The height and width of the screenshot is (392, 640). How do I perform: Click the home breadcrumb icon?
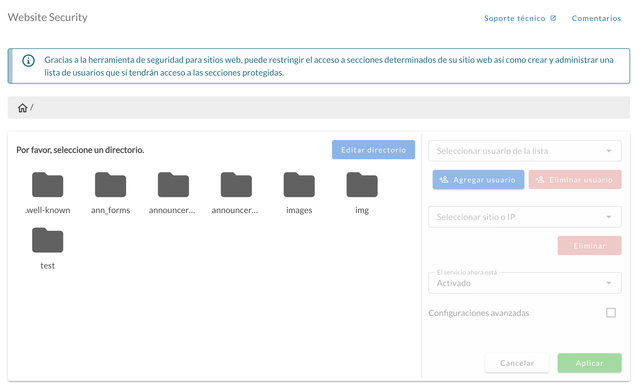tap(22, 108)
